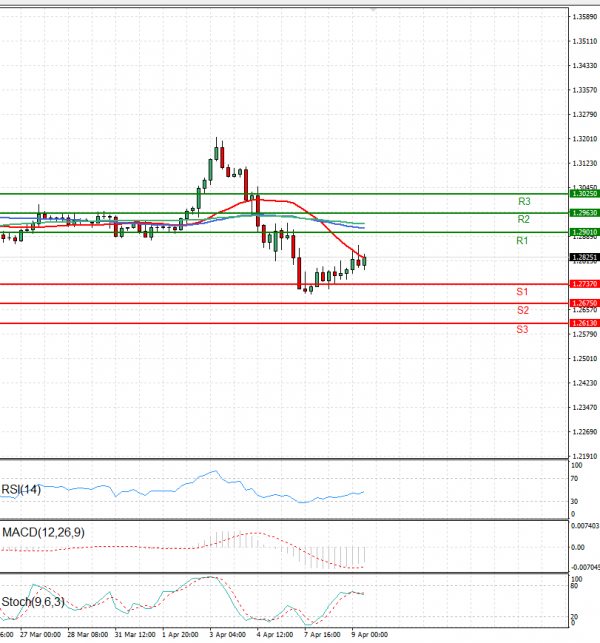600x643 pixels.
Task: Select the green 1.29630 price tag
Action: pos(584,213)
